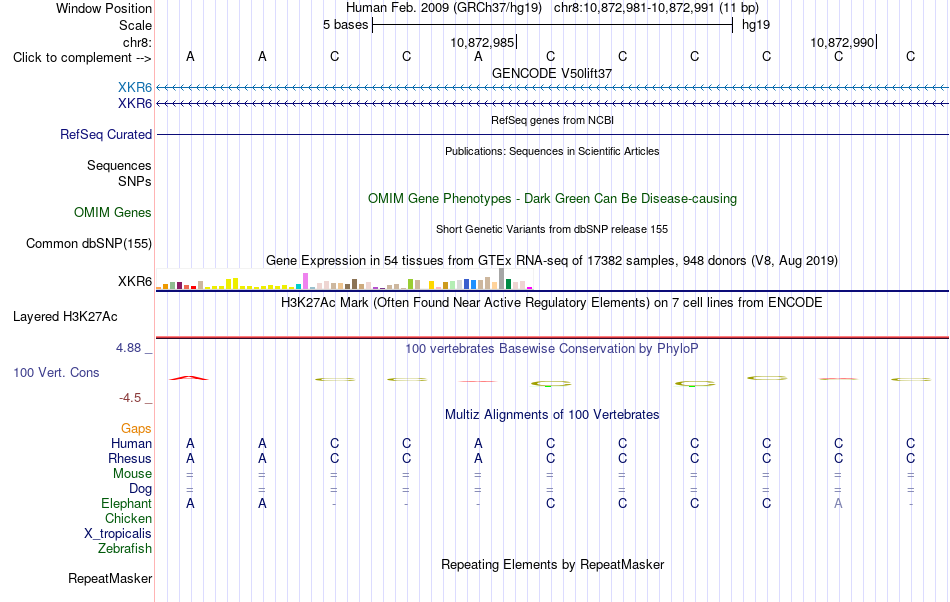The image size is (950, 602).
Task: Click the red PhyloP conservation peak
Action: tap(188, 378)
